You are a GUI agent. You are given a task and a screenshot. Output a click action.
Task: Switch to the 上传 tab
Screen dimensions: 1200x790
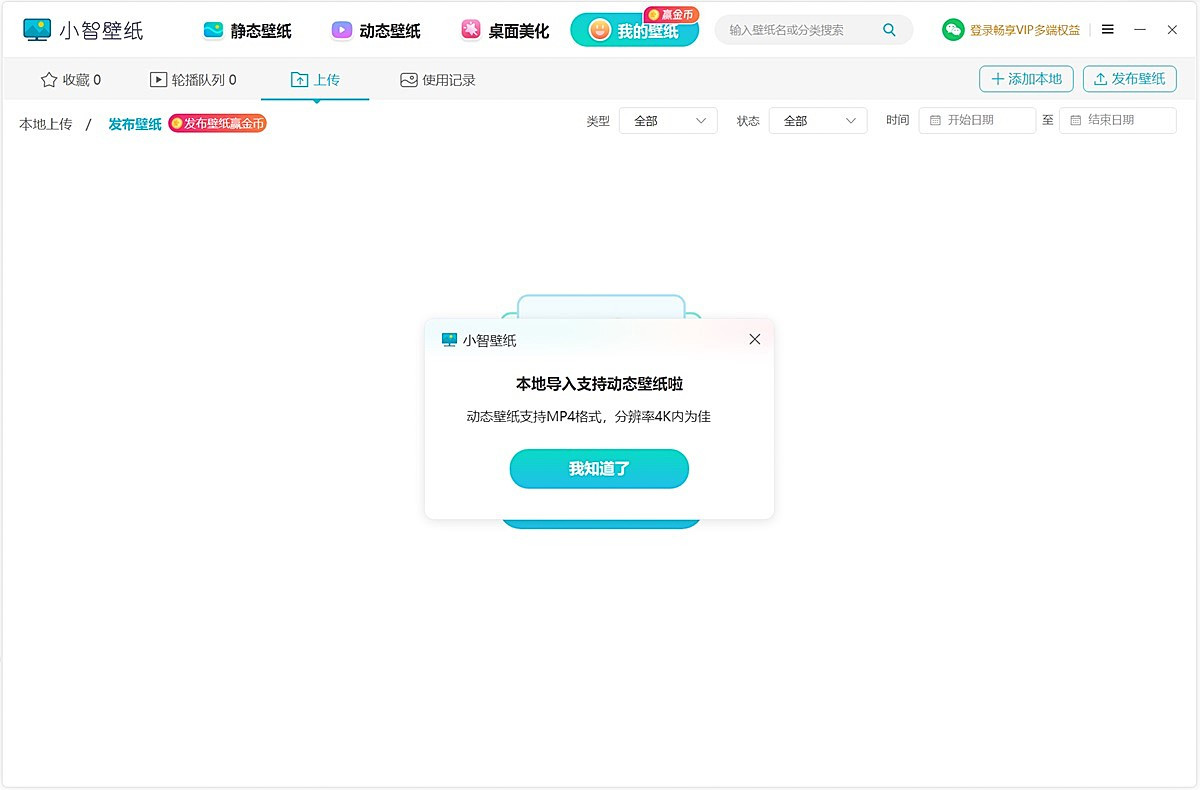pos(315,78)
